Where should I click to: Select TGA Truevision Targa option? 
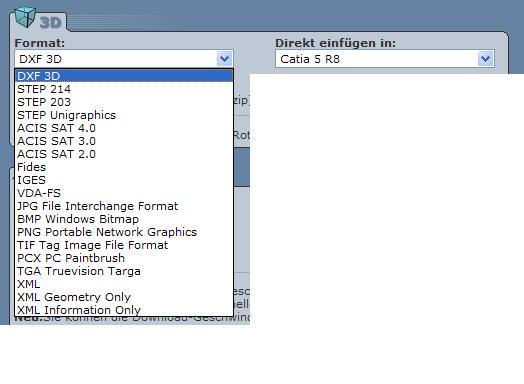pos(124,271)
